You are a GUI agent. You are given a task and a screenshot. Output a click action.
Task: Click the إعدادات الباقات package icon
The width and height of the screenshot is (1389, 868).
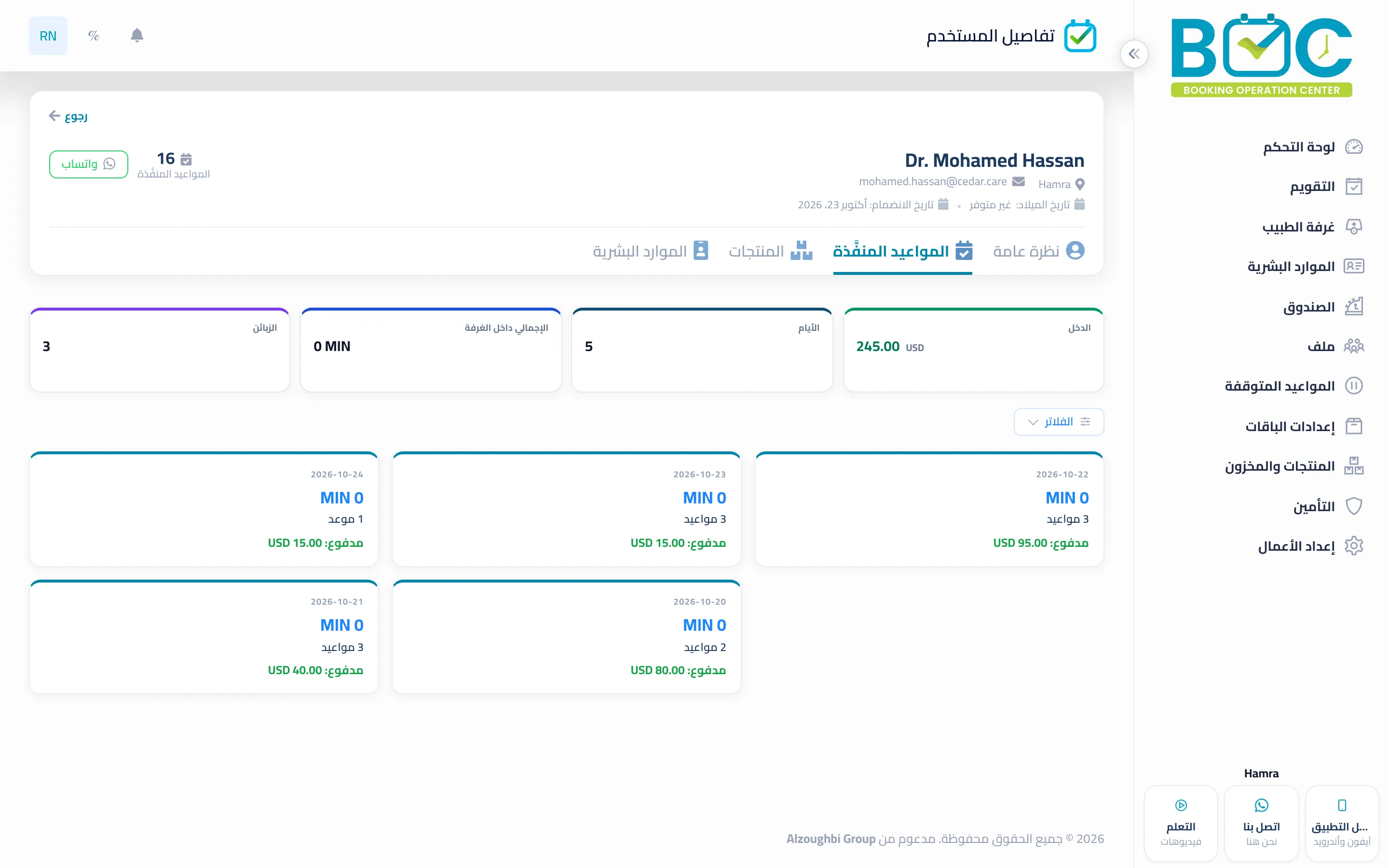1353,426
